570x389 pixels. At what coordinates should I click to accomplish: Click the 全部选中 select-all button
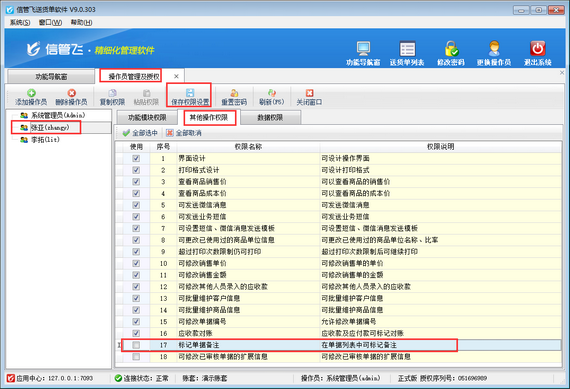pyautogui.click(x=140, y=133)
